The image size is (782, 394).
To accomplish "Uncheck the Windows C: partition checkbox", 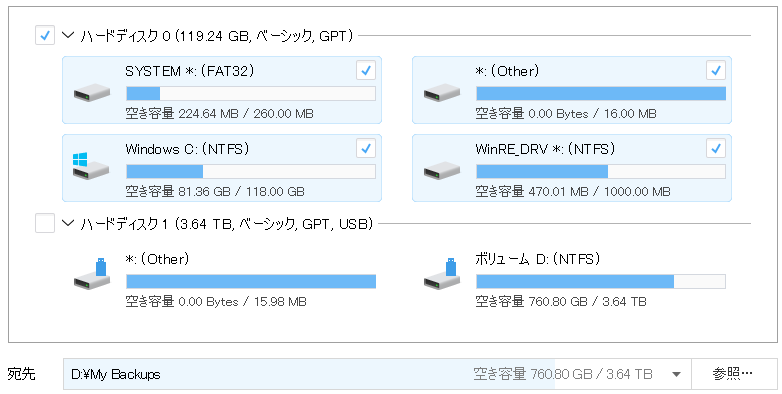I will (x=366, y=148).
